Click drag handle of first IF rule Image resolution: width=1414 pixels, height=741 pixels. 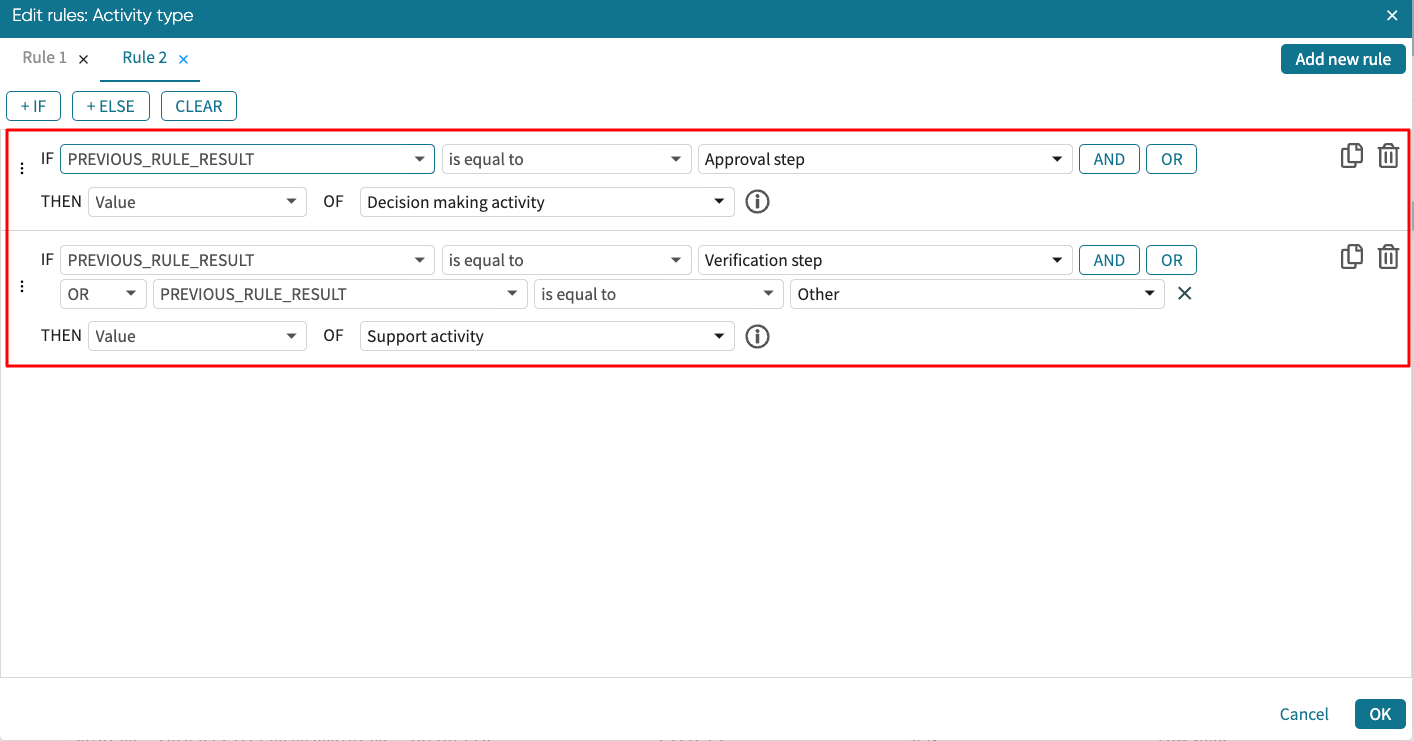(22, 169)
